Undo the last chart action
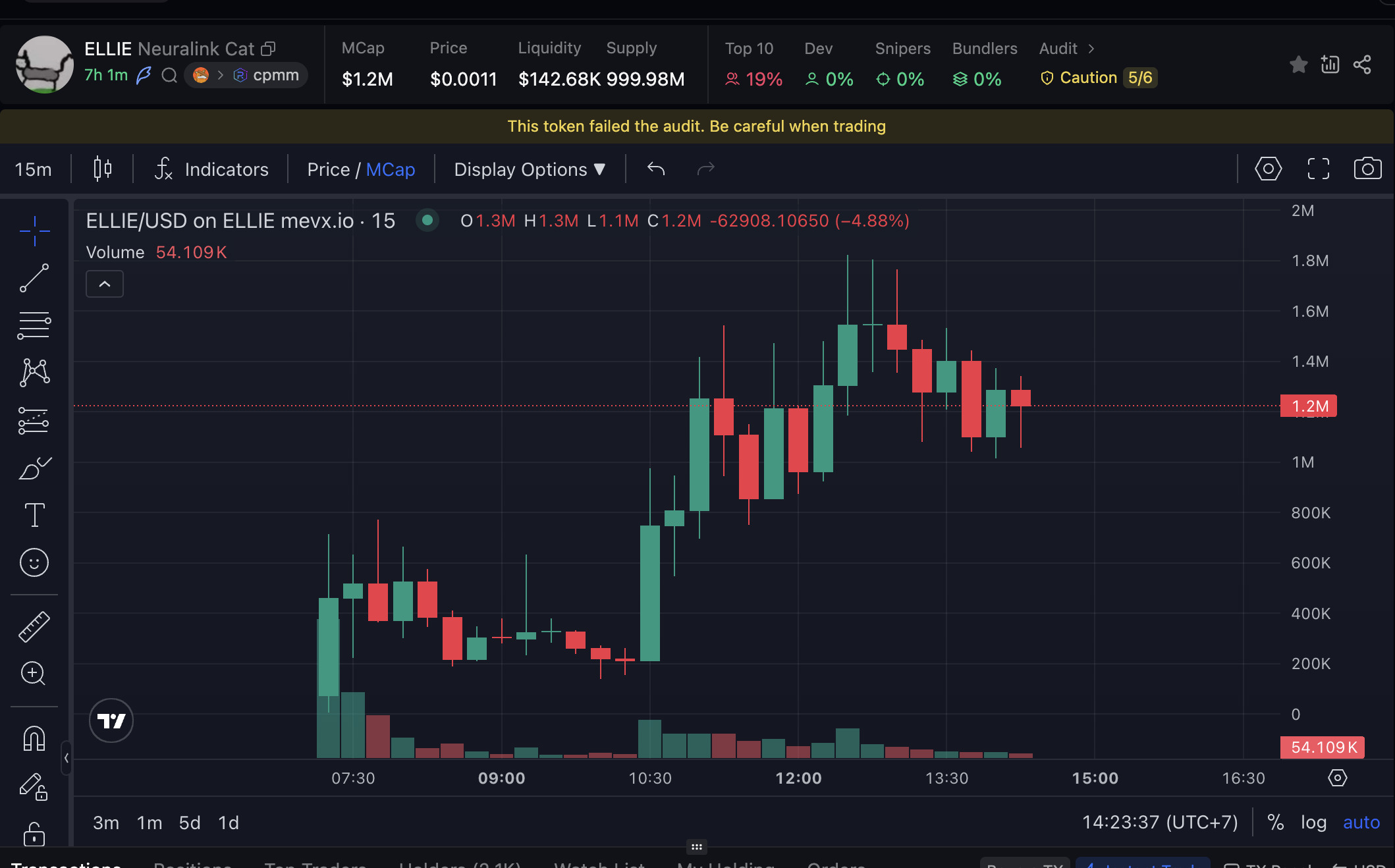The width and height of the screenshot is (1395, 868). tap(656, 169)
